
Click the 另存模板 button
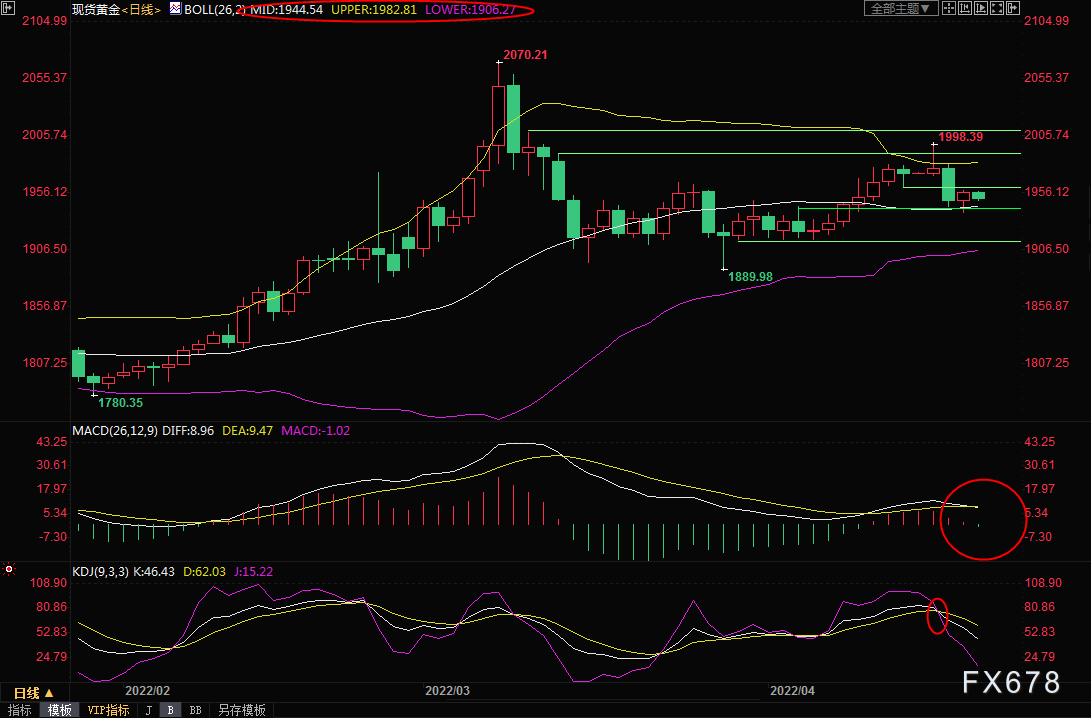(x=241, y=710)
